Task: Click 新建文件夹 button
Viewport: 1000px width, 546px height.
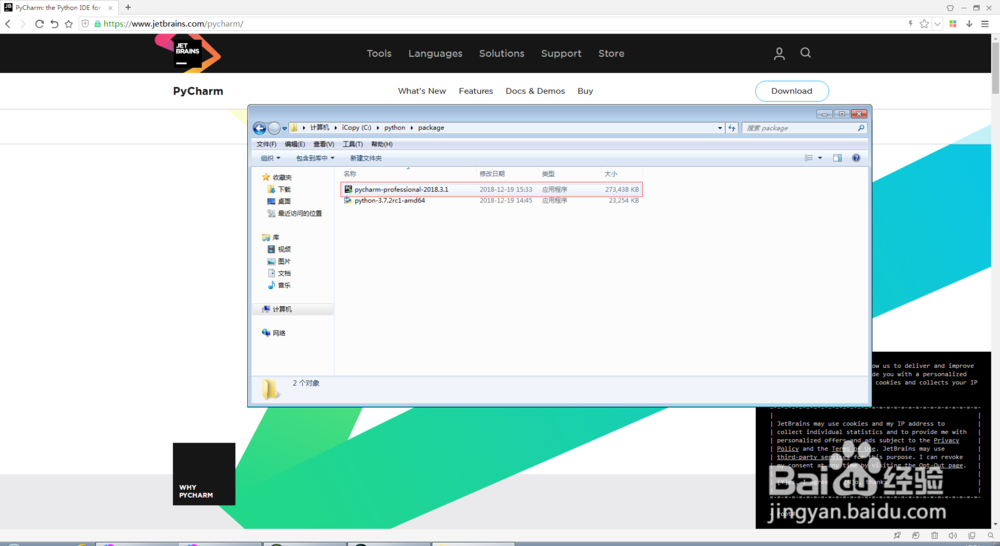Action: click(365, 158)
